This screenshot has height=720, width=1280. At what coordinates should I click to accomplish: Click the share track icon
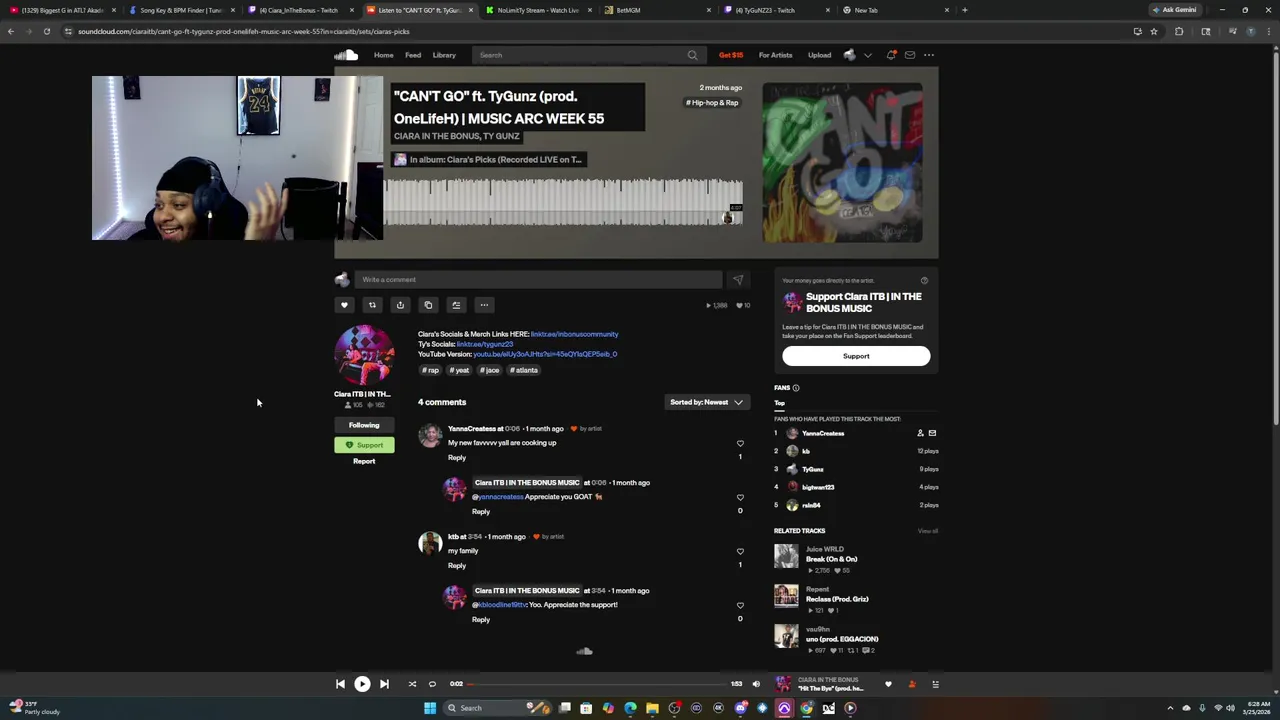tap(400, 305)
